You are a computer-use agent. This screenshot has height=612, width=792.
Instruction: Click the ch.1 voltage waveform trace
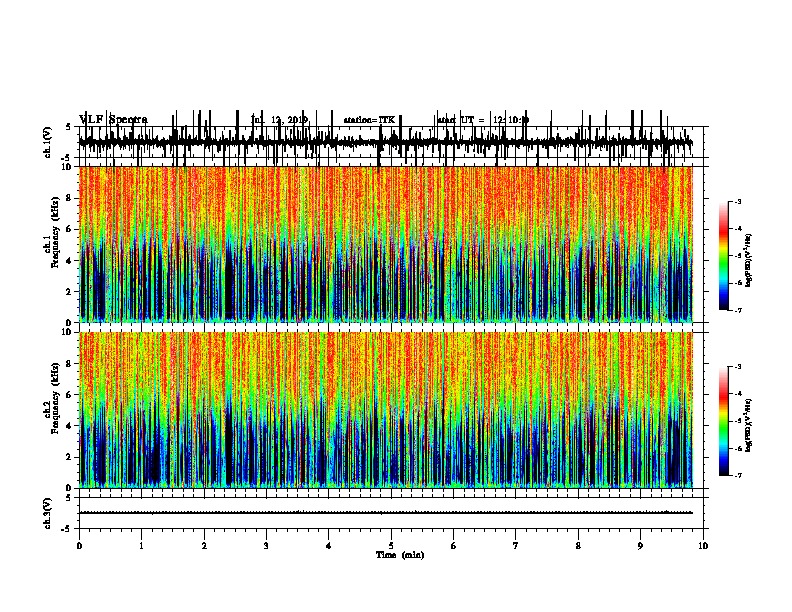(x=385, y=142)
